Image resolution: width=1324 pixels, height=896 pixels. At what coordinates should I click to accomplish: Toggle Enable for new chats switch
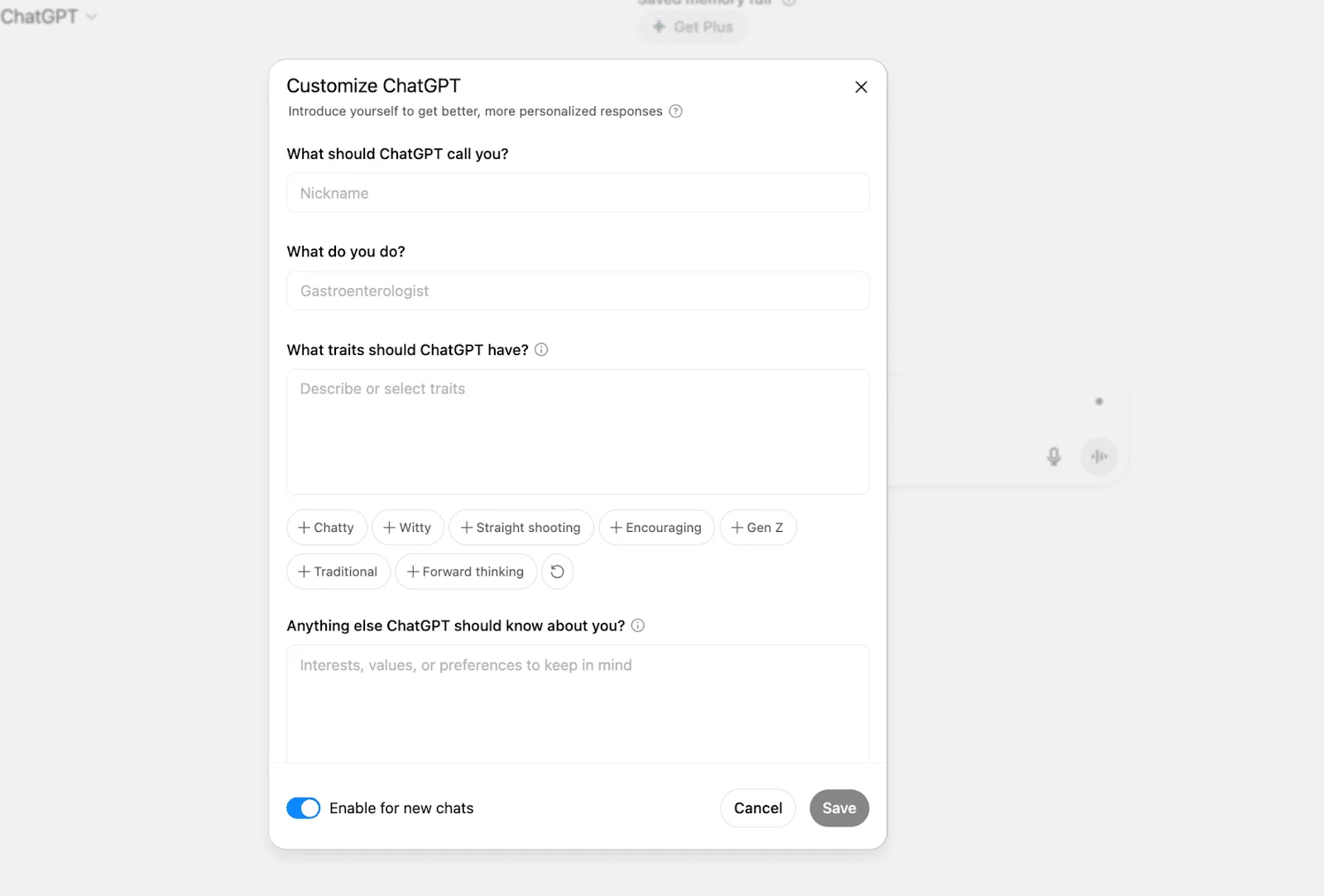[304, 808]
